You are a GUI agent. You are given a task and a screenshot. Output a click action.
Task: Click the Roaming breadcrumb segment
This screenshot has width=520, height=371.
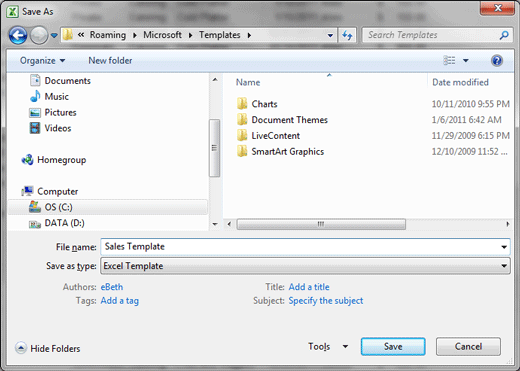(x=108, y=35)
